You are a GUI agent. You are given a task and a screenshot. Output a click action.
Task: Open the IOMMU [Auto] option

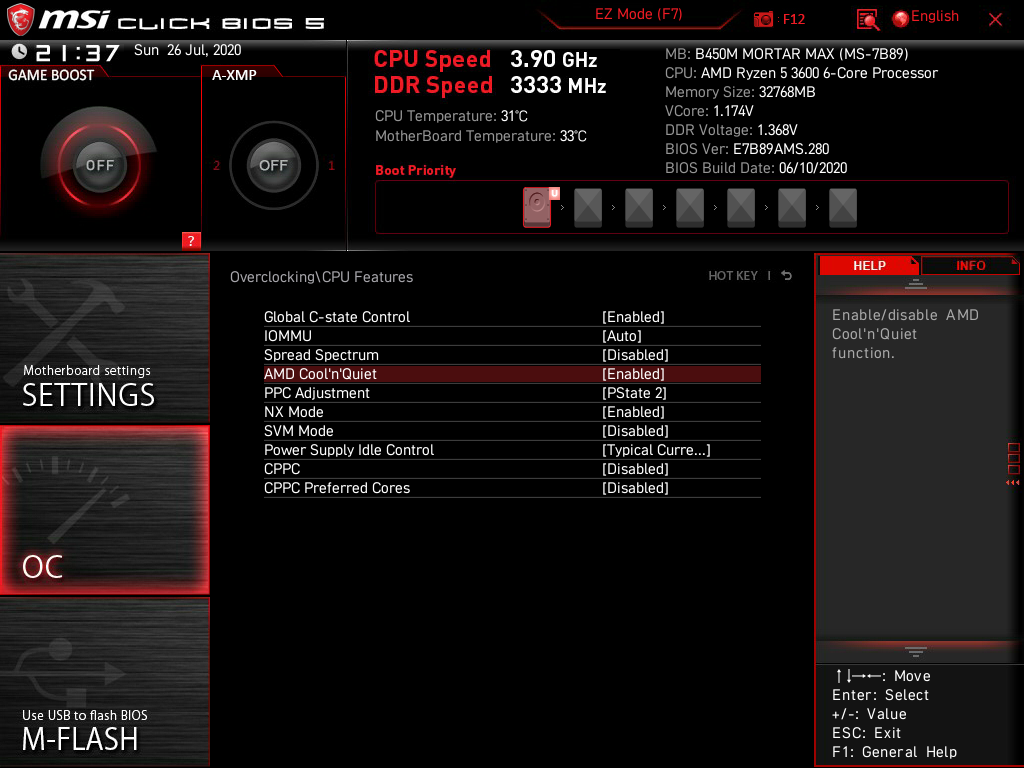click(x=621, y=336)
